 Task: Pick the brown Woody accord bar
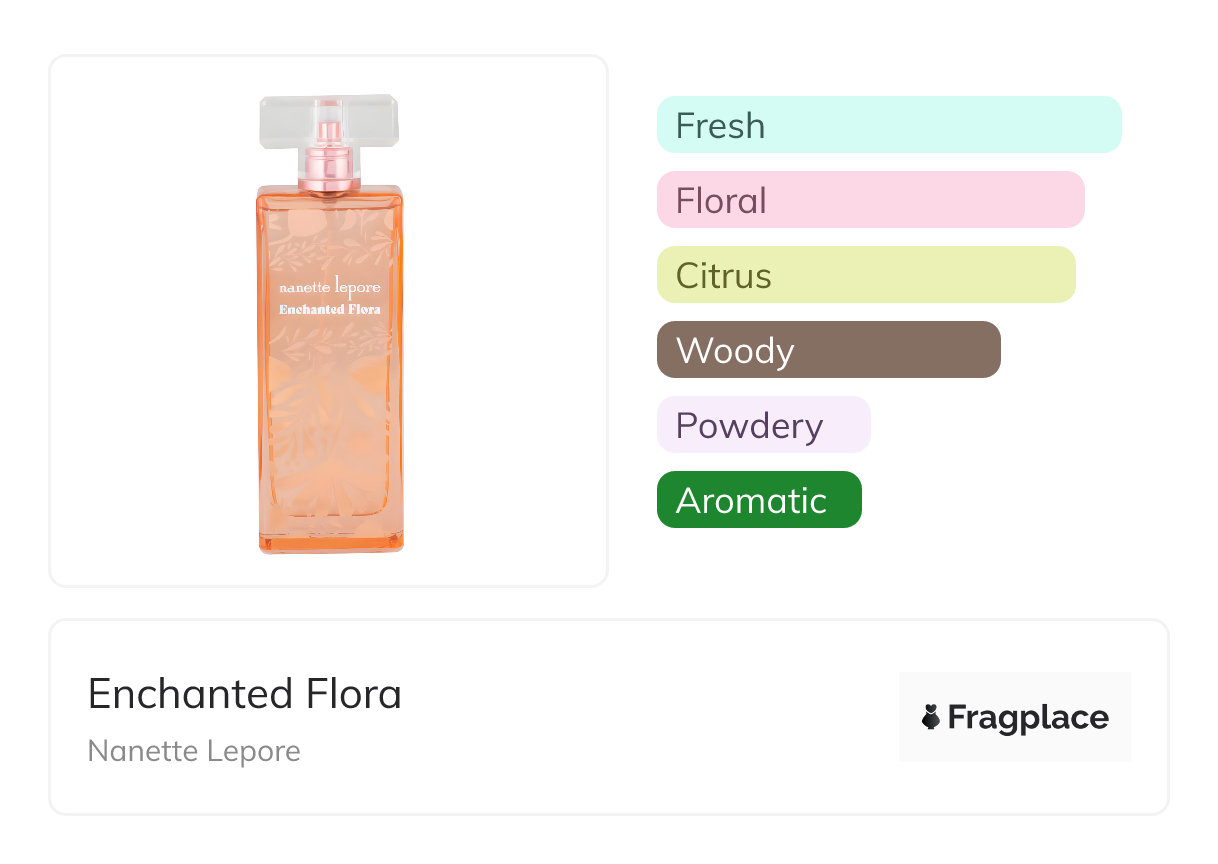click(x=828, y=350)
